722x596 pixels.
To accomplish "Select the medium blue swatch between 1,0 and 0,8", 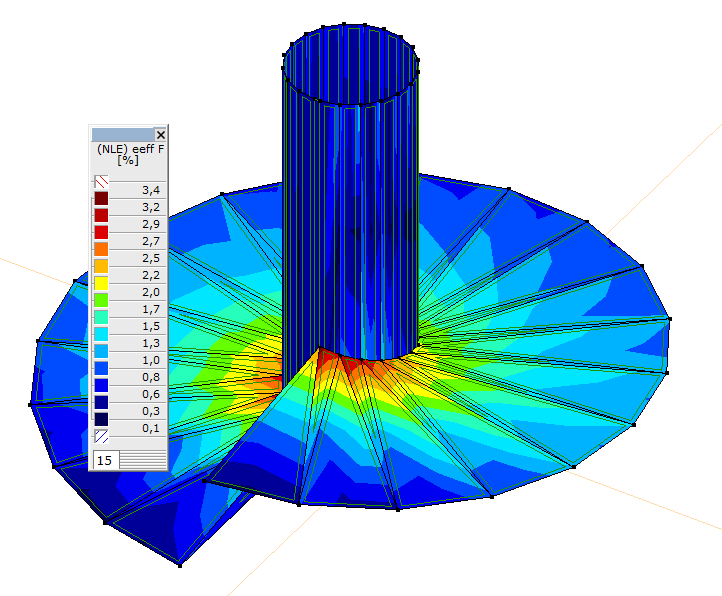I will tap(101, 368).
